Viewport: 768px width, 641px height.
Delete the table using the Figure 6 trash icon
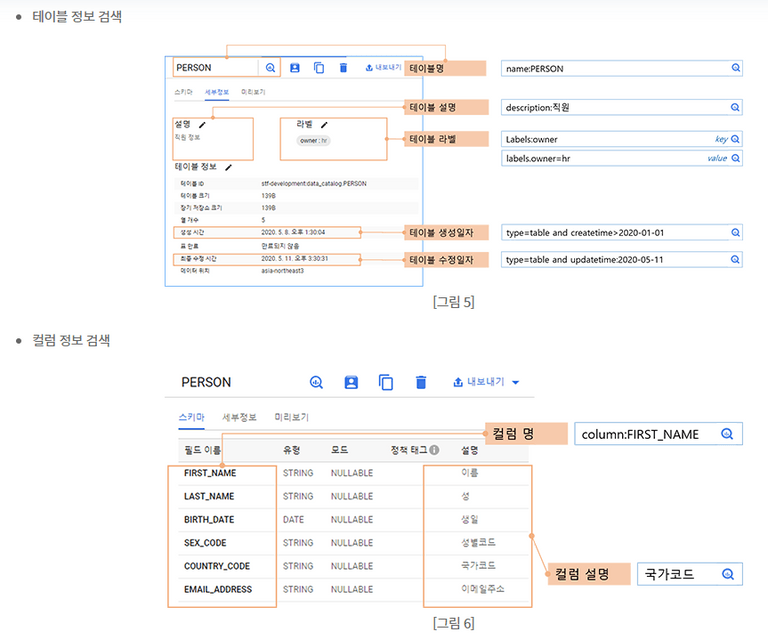[421, 382]
